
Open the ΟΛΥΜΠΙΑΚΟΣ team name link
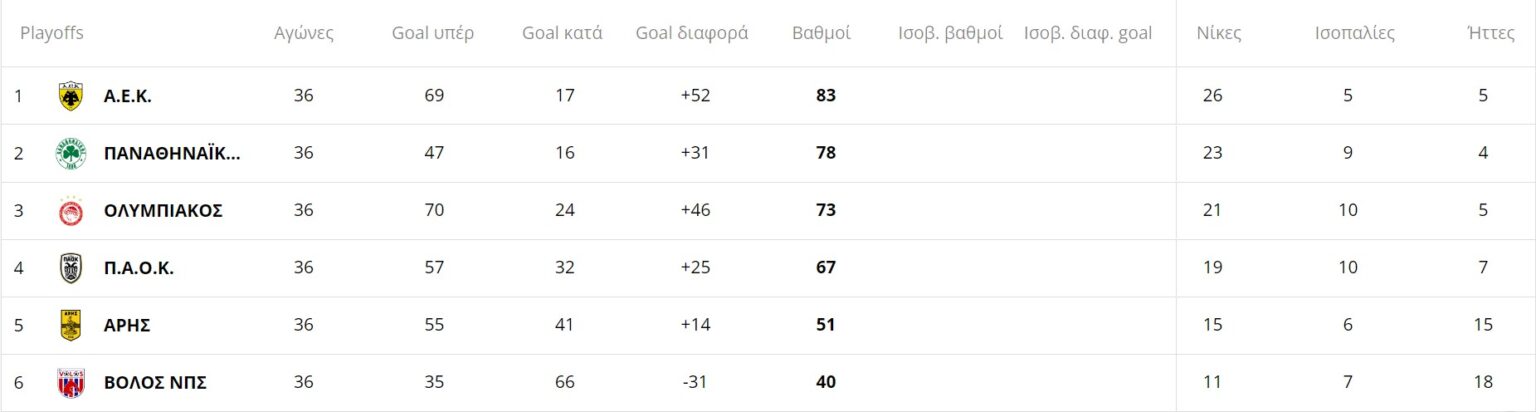pos(163,211)
